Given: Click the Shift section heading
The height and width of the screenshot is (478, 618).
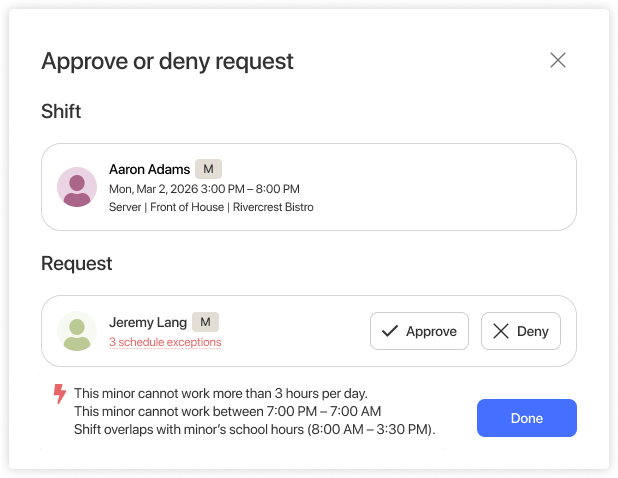Looking at the screenshot, I should pos(61,111).
